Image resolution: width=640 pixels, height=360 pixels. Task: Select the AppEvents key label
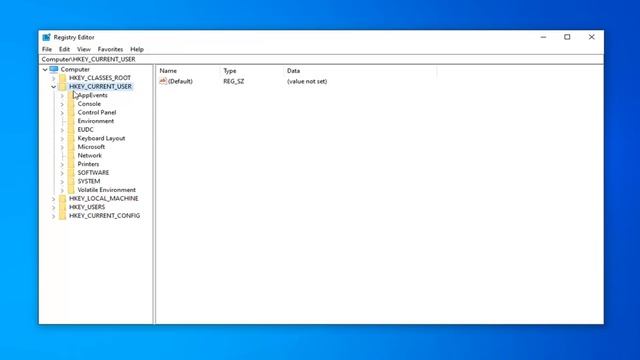pyautogui.click(x=93, y=95)
